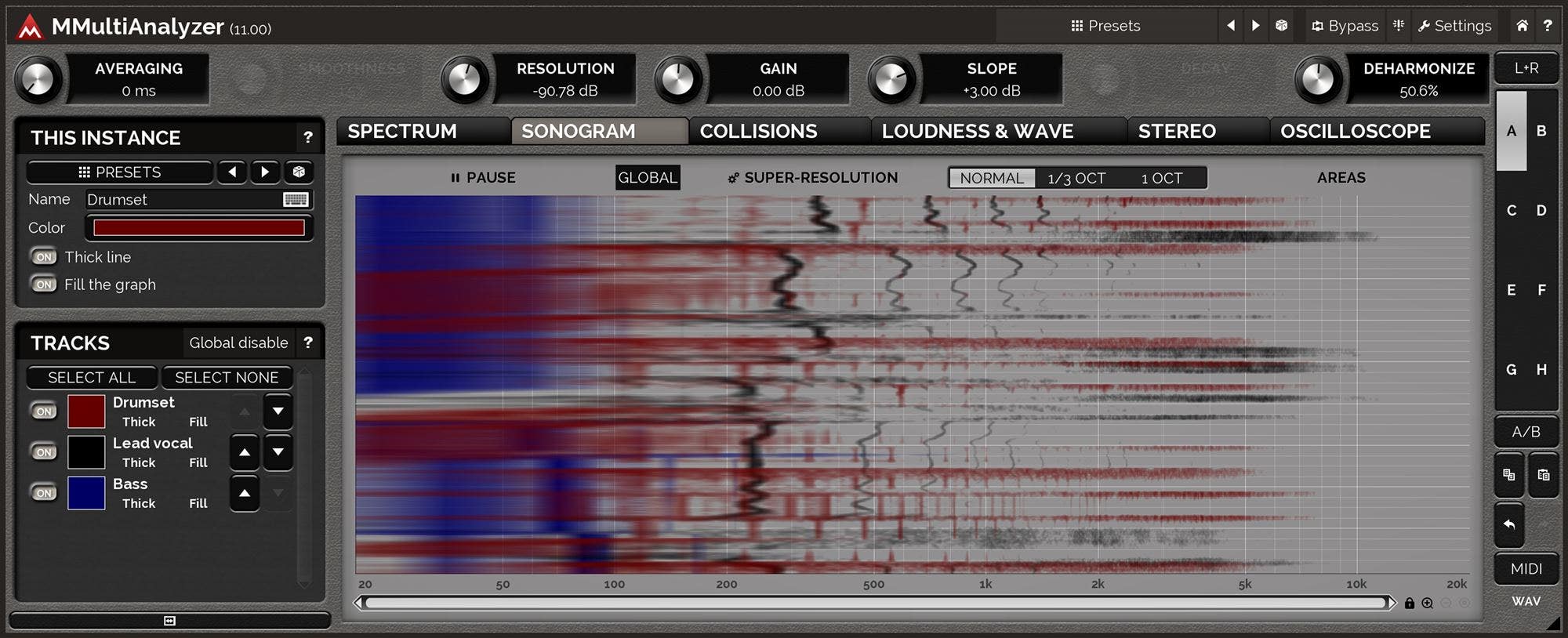Click SELECT ALL tracks

pos(92,378)
